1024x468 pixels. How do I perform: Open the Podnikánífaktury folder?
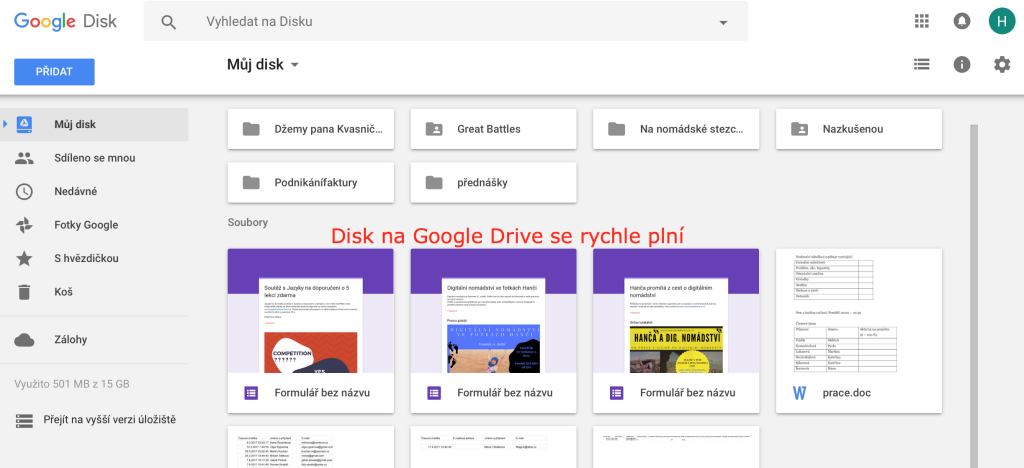311,182
